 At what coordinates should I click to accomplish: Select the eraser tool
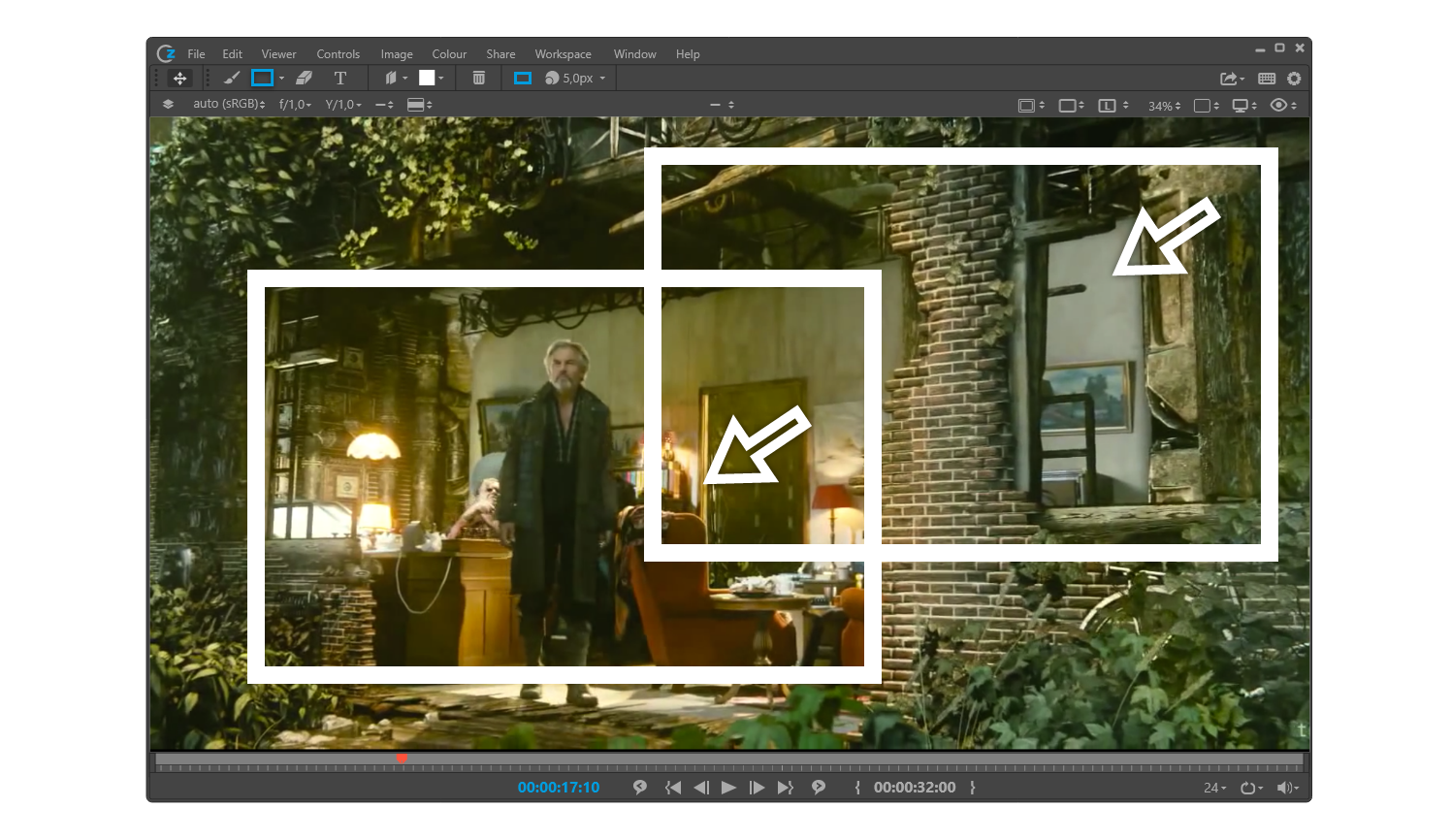click(304, 79)
